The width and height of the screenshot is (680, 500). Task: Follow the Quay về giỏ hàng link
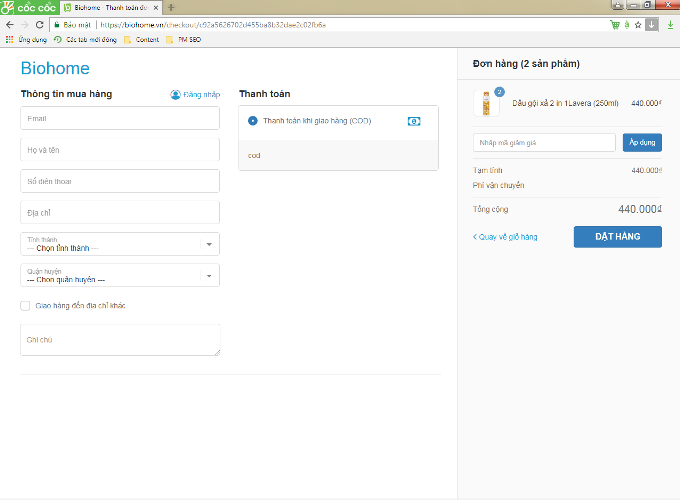[x=505, y=237]
